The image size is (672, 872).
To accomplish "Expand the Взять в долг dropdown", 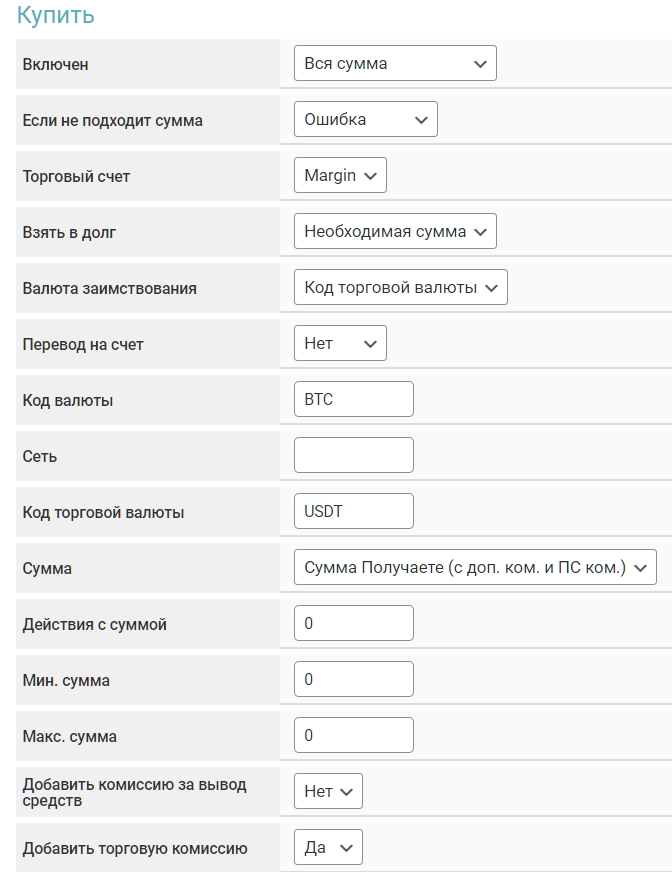I will pos(395,232).
